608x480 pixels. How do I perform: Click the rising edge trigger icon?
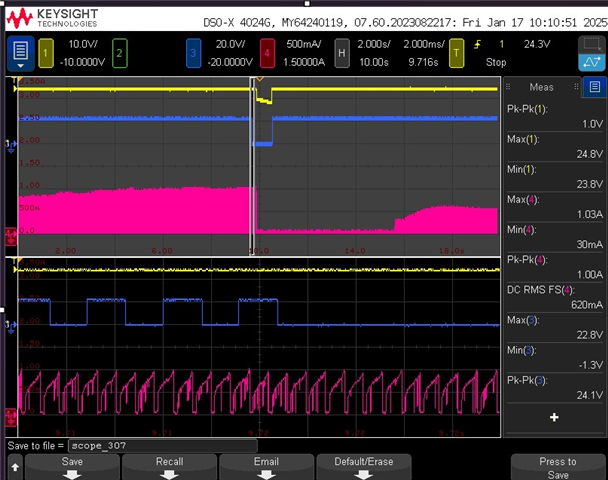coord(478,44)
